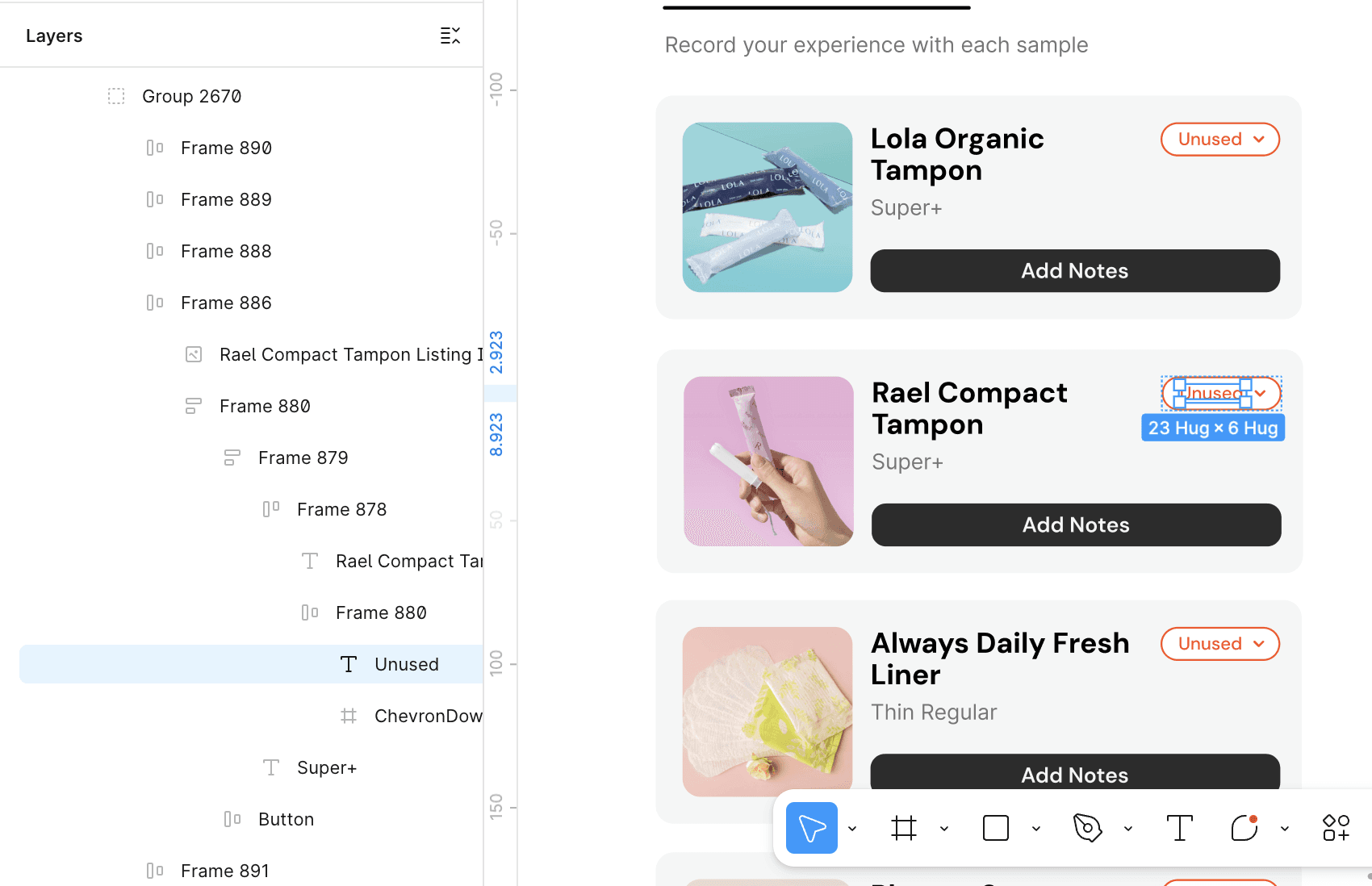
Task: Click Rael Compact Tampon title on canvas
Action: coord(969,408)
